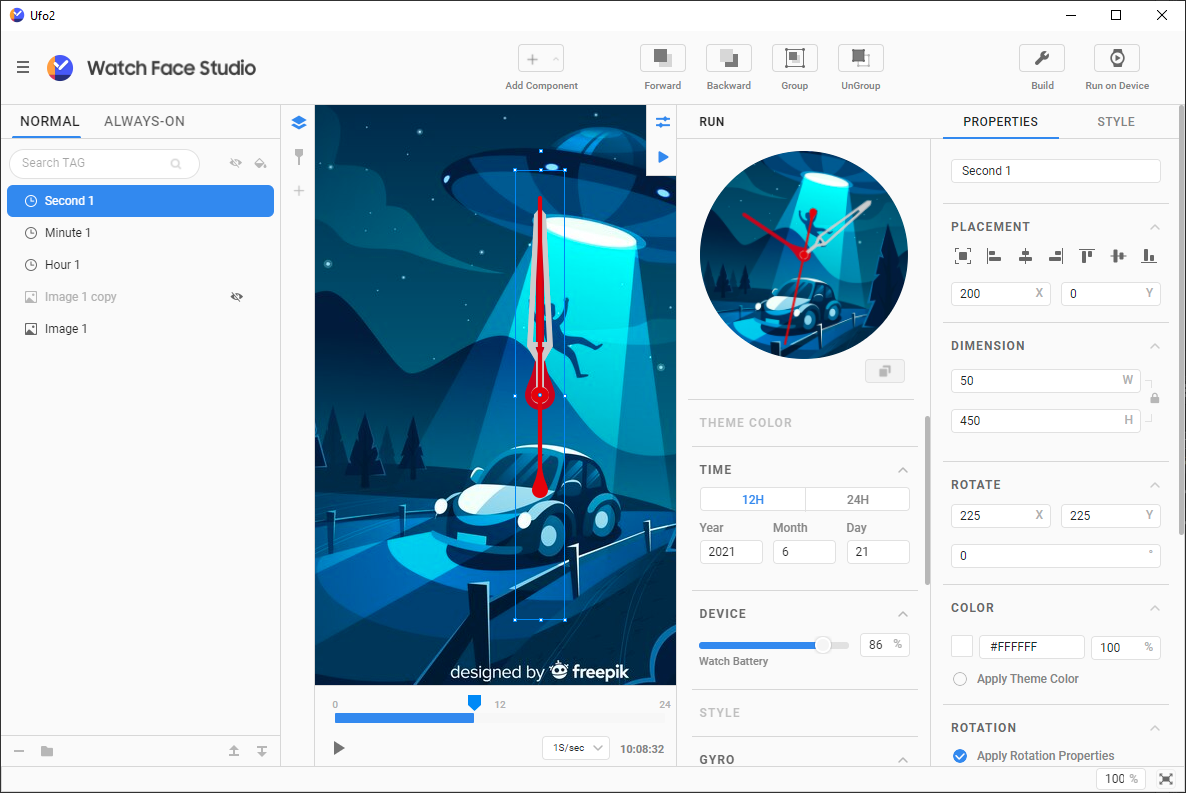Click the Group components icon
The height and width of the screenshot is (793, 1186).
(x=794, y=59)
